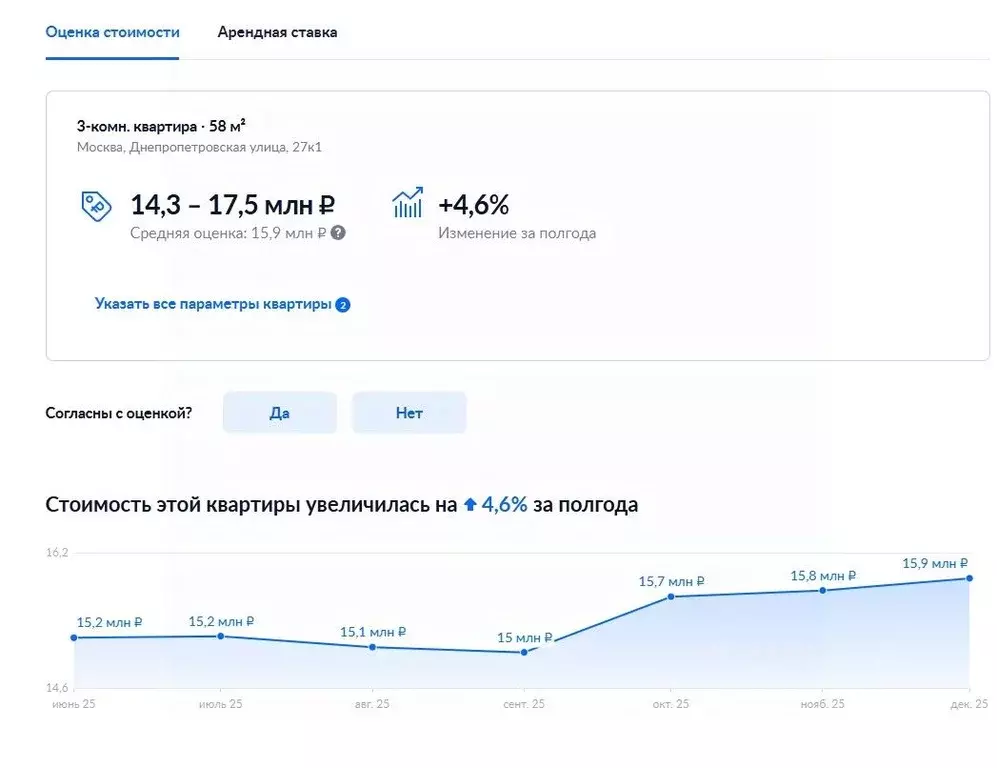This screenshot has height=768, width=997.
Task: Click the 15,1 млн ₽ chart marker
Action: click(x=372, y=646)
